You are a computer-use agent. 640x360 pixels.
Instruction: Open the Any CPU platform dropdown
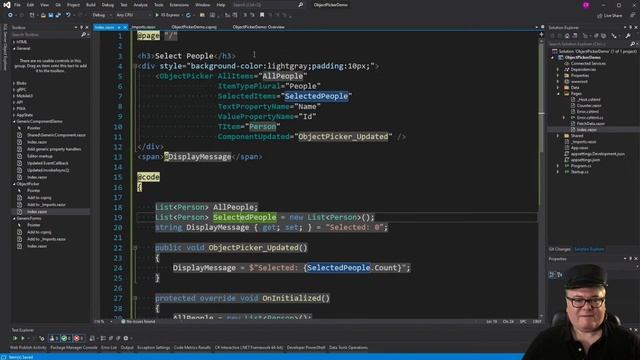pyautogui.click(x=132, y=15)
